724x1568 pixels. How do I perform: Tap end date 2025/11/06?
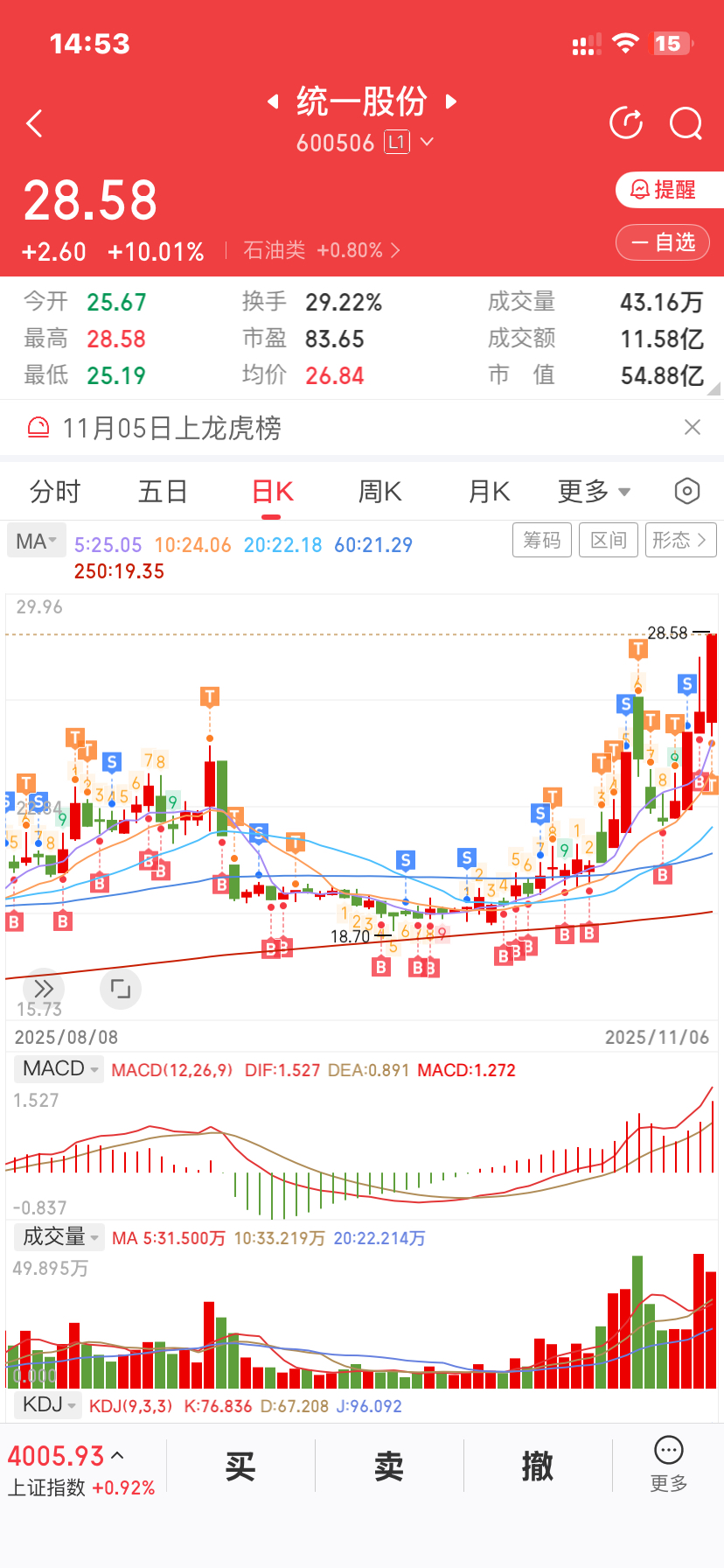coord(658,1037)
